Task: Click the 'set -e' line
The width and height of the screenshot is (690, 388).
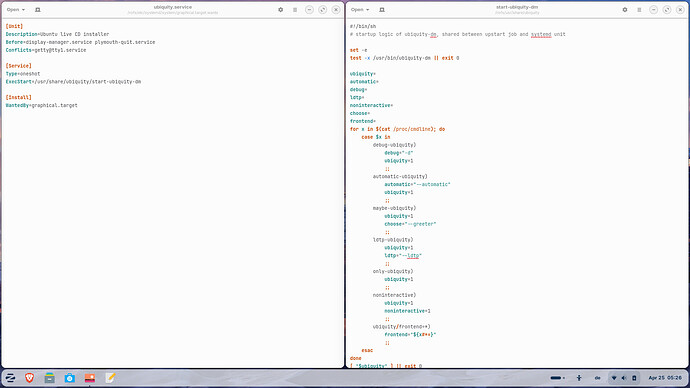Action: point(359,50)
